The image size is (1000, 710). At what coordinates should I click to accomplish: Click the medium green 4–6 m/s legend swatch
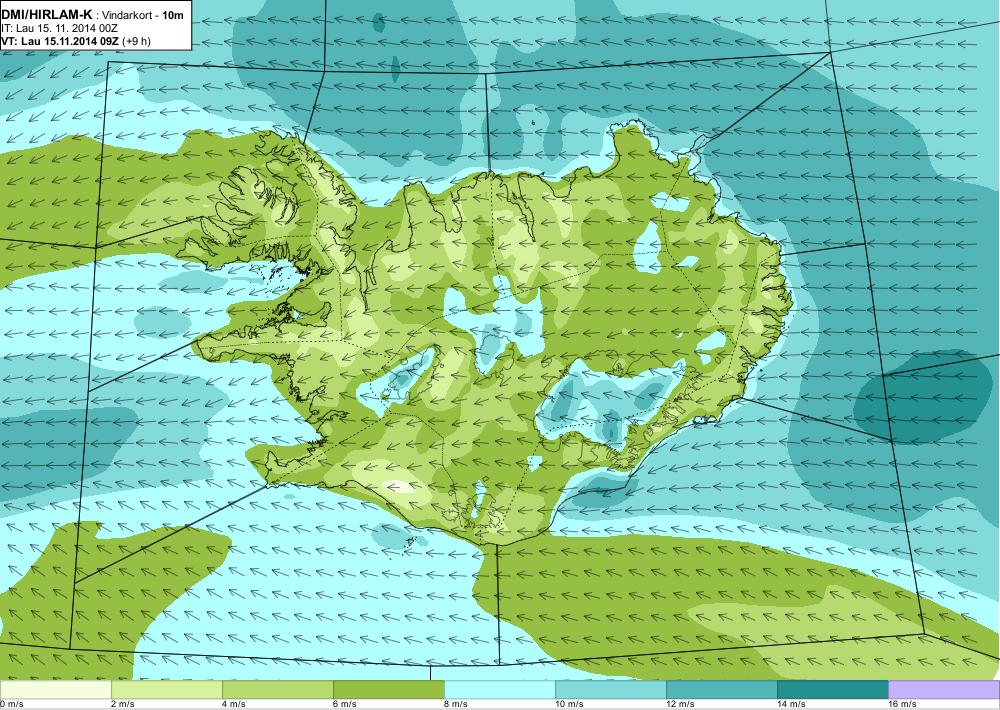(277, 690)
